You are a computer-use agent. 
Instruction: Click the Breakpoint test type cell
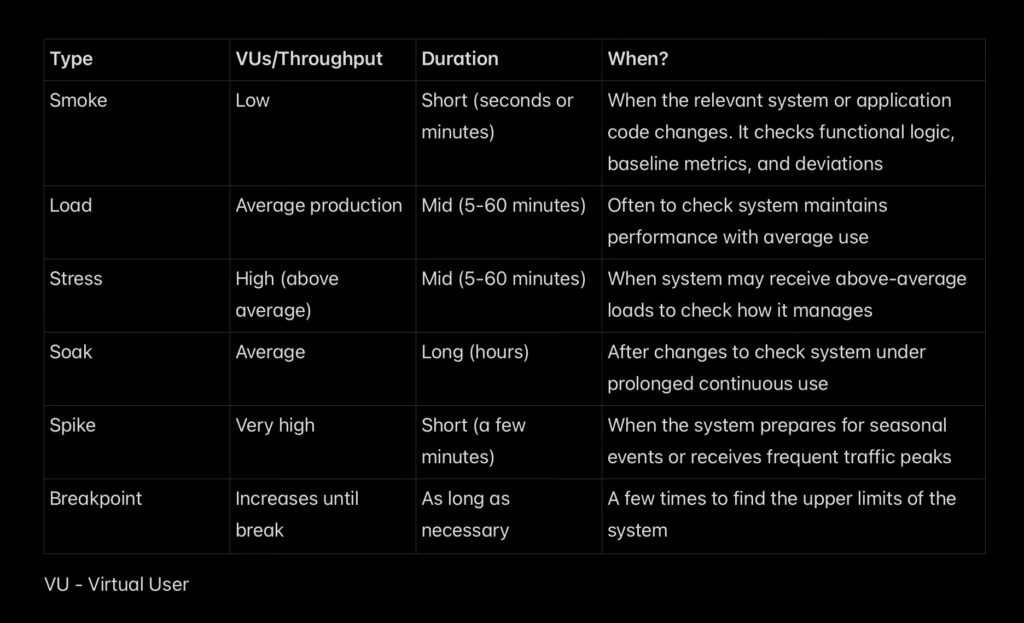point(96,498)
